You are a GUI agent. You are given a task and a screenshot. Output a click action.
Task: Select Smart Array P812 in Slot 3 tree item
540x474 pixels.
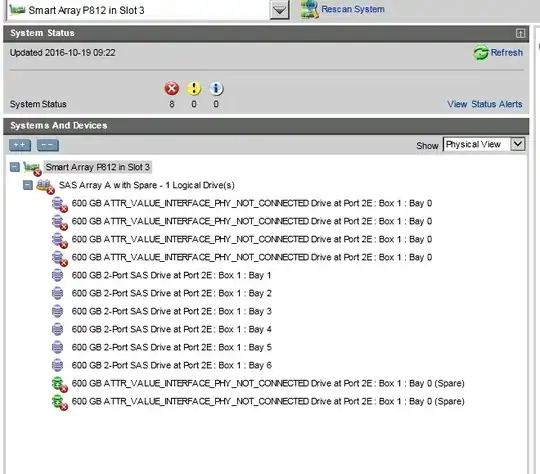(x=98, y=167)
